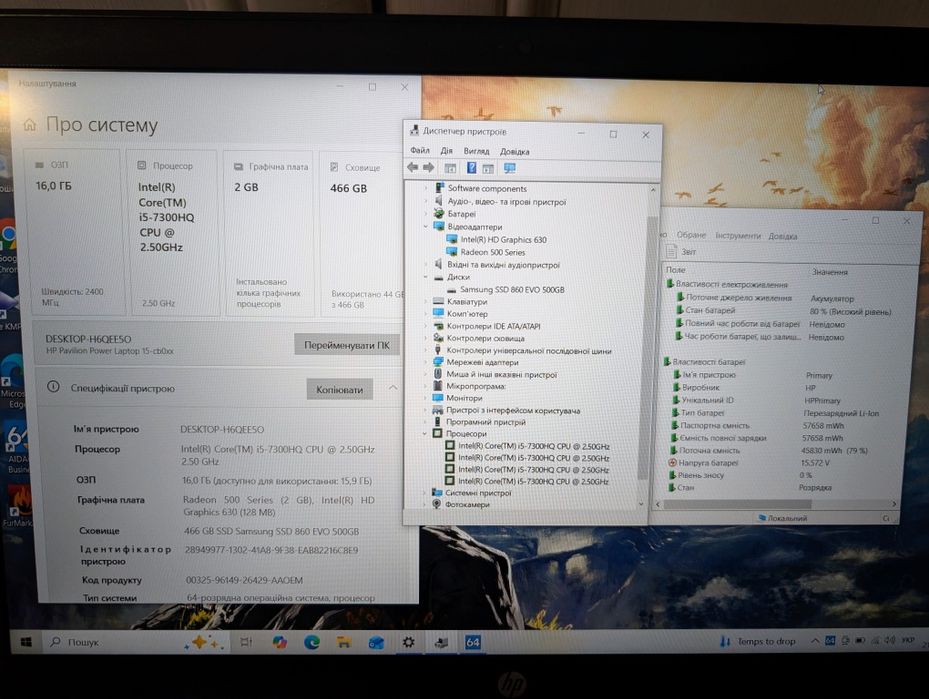Screen dimensions: 929x699
Task: Expand the Клавіатури tree node
Action: 425,302
